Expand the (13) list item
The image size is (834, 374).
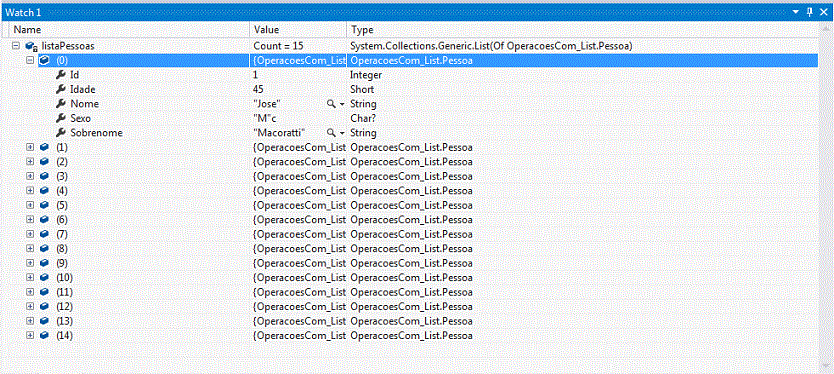[30, 321]
